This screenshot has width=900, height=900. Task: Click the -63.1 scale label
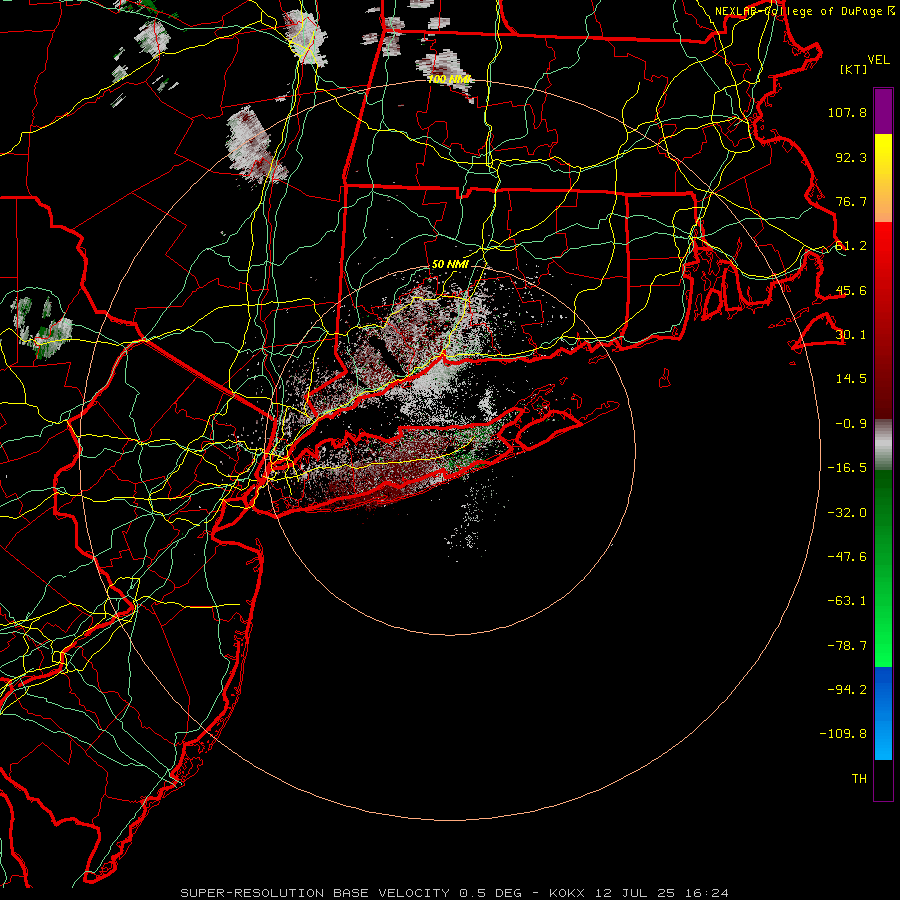coord(847,601)
